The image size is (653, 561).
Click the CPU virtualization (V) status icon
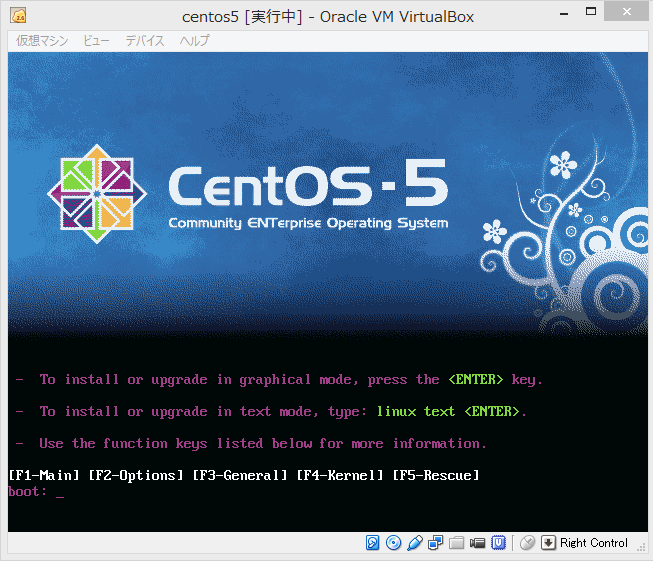click(498, 543)
